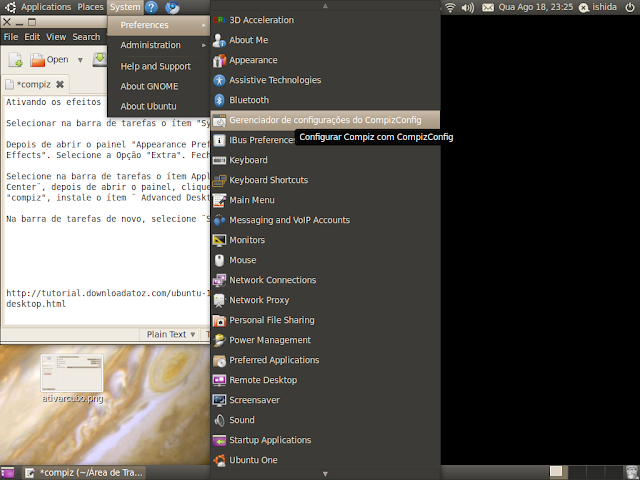Click the Monitors icon
Screen dimensions: 640x480
click(219, 240)
